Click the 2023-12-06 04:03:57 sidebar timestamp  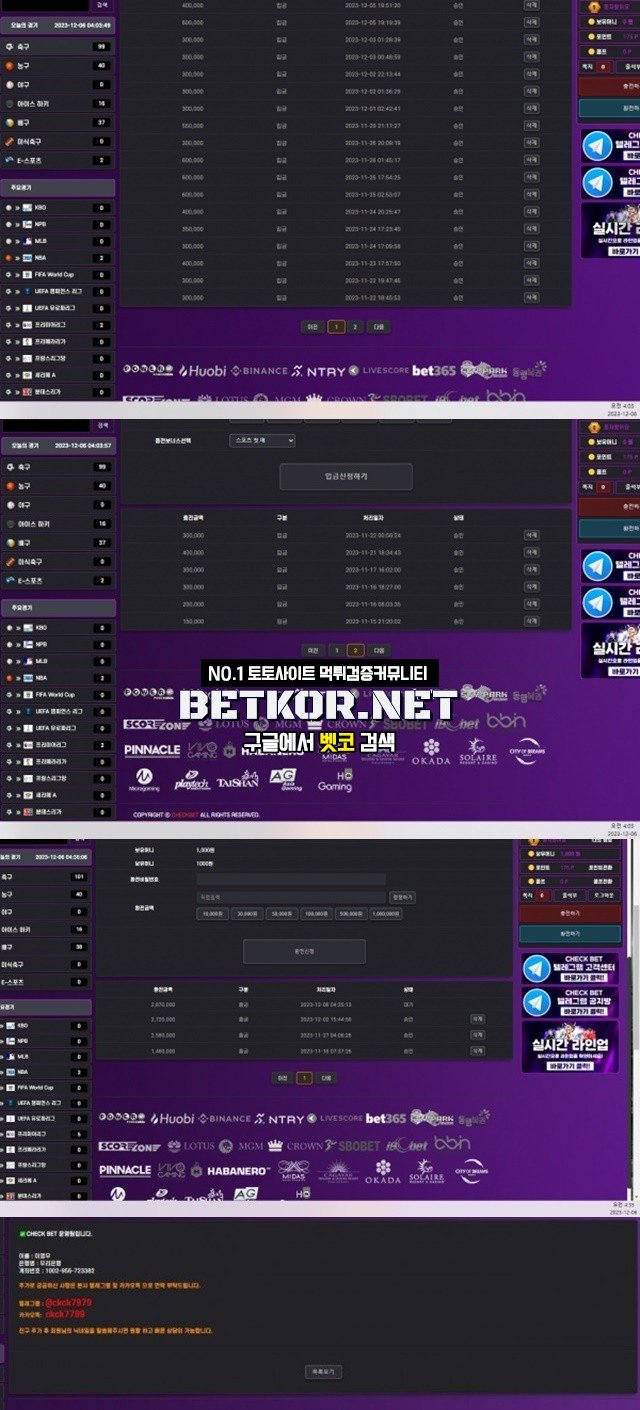(x=84, y=445)
